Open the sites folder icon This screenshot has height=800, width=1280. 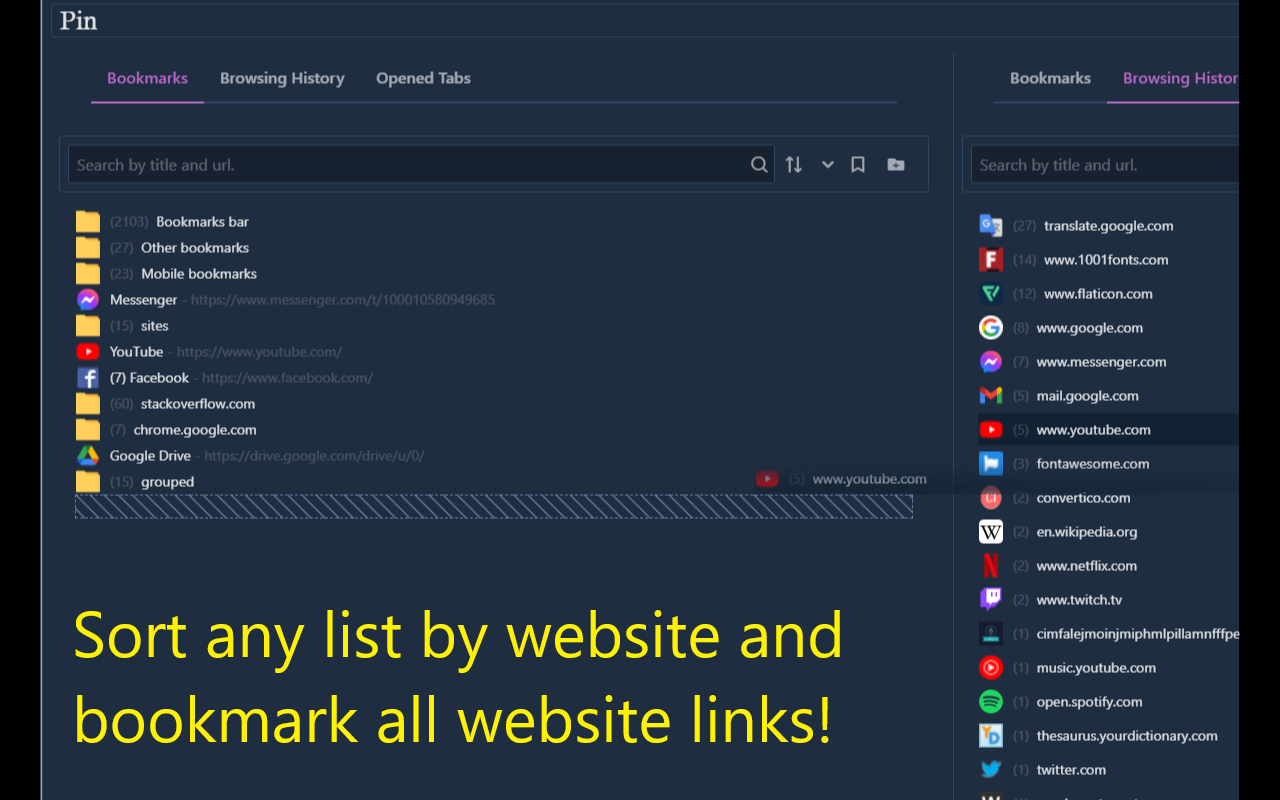(x=88, y=326)
